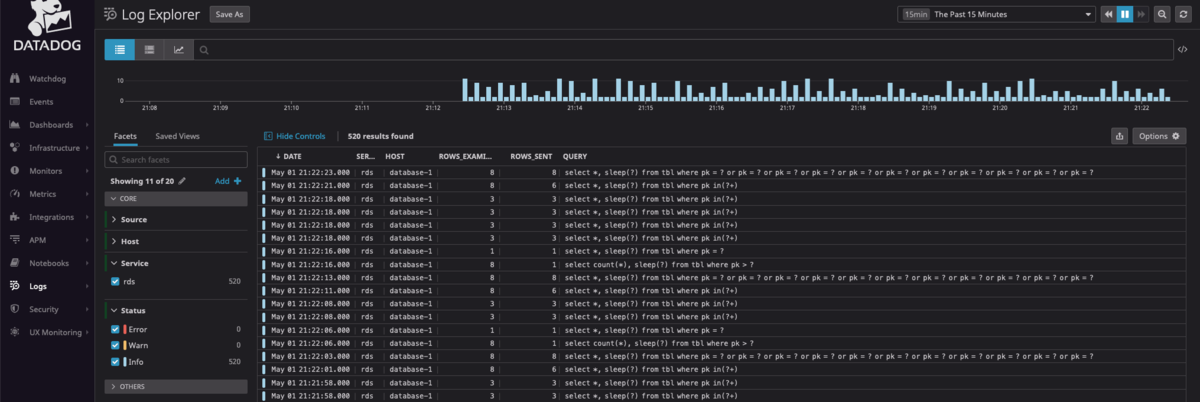
Task: Click 'Showing 11 of 20' text
Action: pyautogui.click(x=142, y=181)
